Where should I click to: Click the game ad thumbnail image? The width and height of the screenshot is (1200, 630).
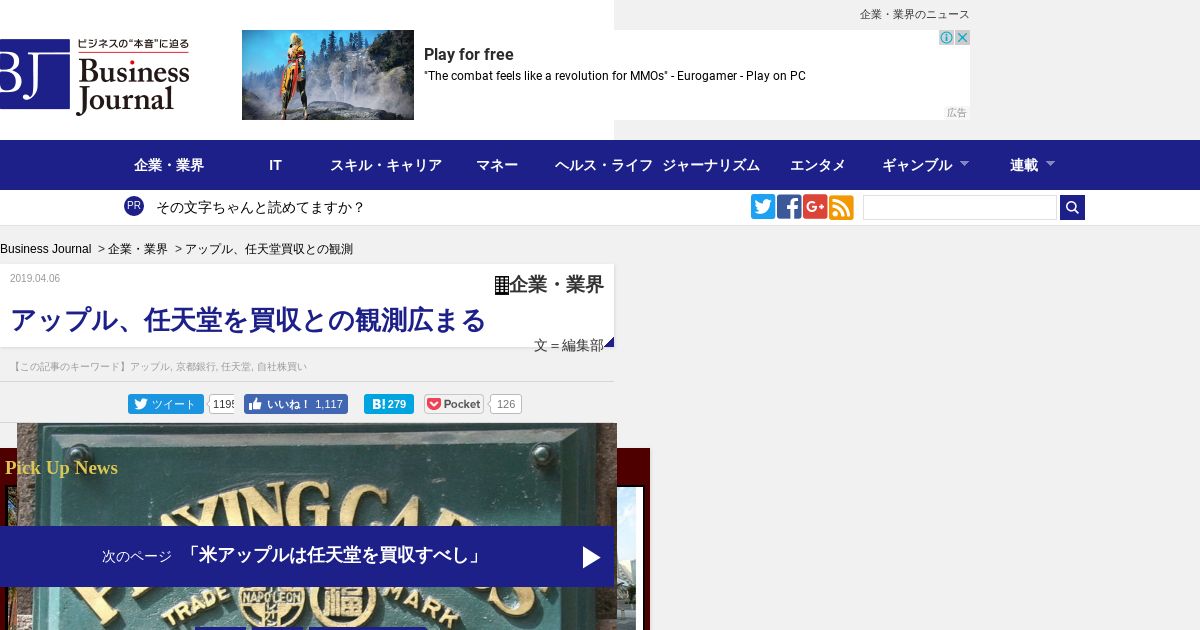pos(328,75)
